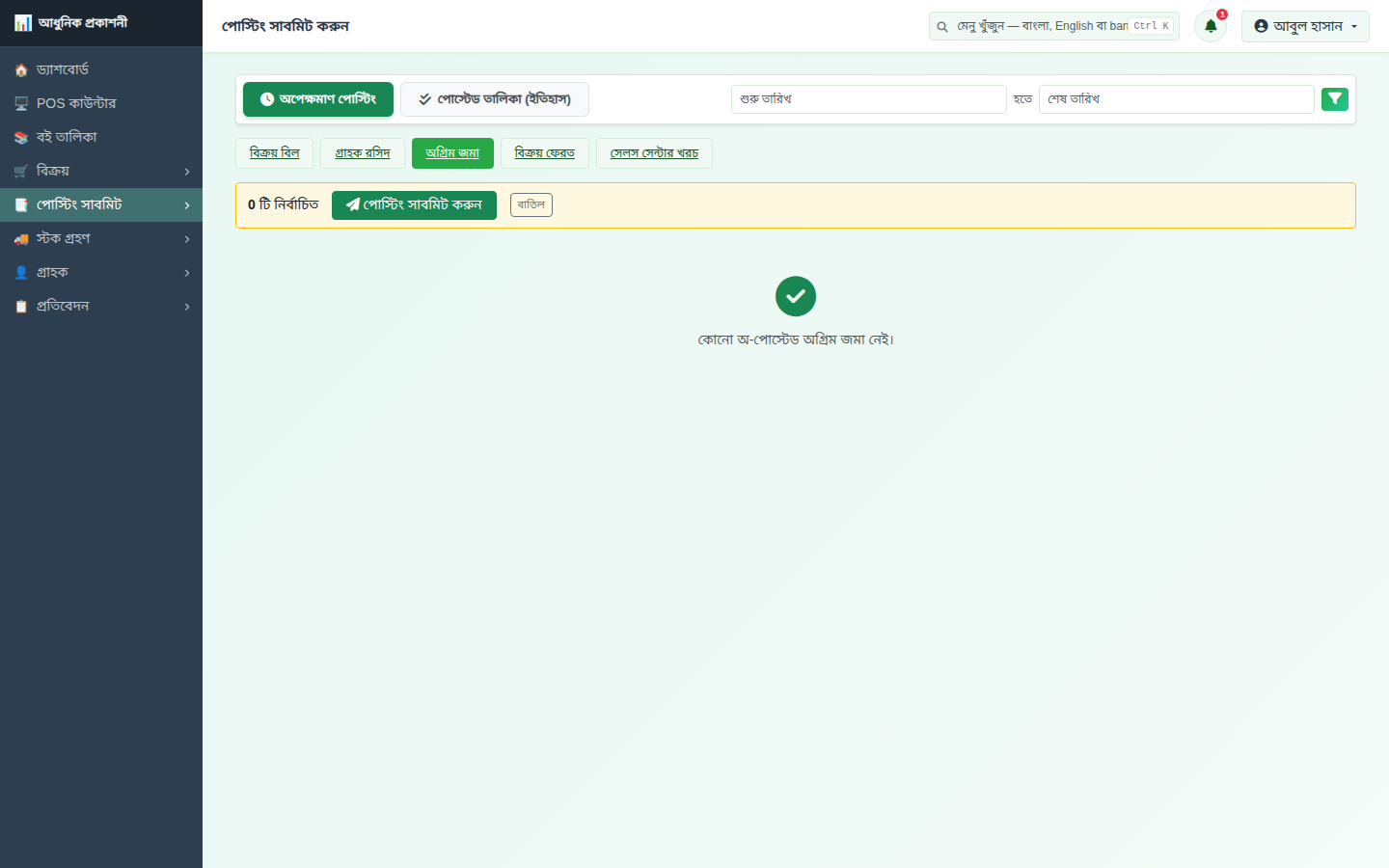The width and height of the screenshot is (1389, 868).
Task: Click the clock icon on অপেক্ষমাণ পোস্টিং
Action: point(267,99)
